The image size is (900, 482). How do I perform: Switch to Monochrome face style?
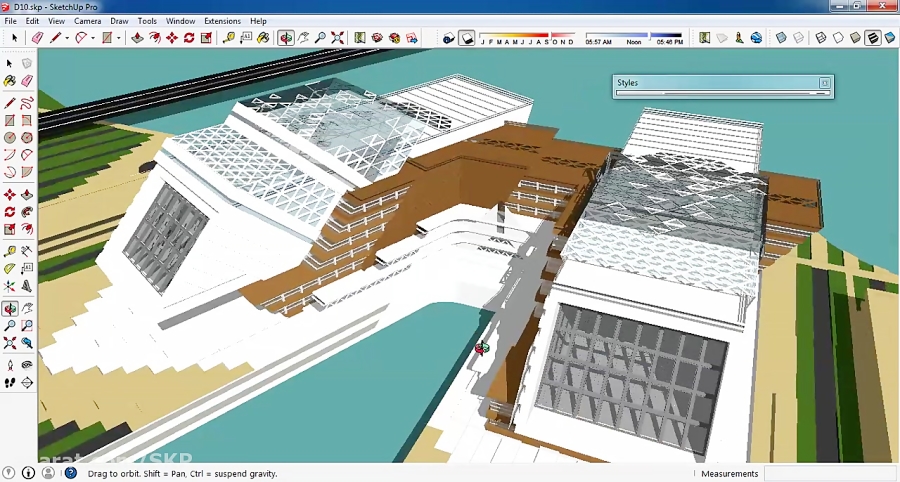(x=889, y=38)
